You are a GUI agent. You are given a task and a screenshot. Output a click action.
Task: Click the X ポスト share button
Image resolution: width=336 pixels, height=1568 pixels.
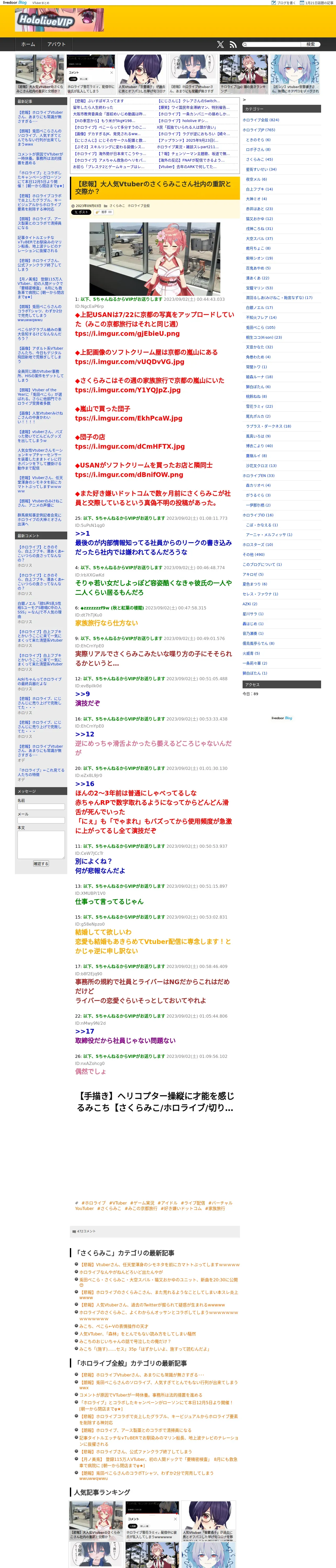point(81,212)
